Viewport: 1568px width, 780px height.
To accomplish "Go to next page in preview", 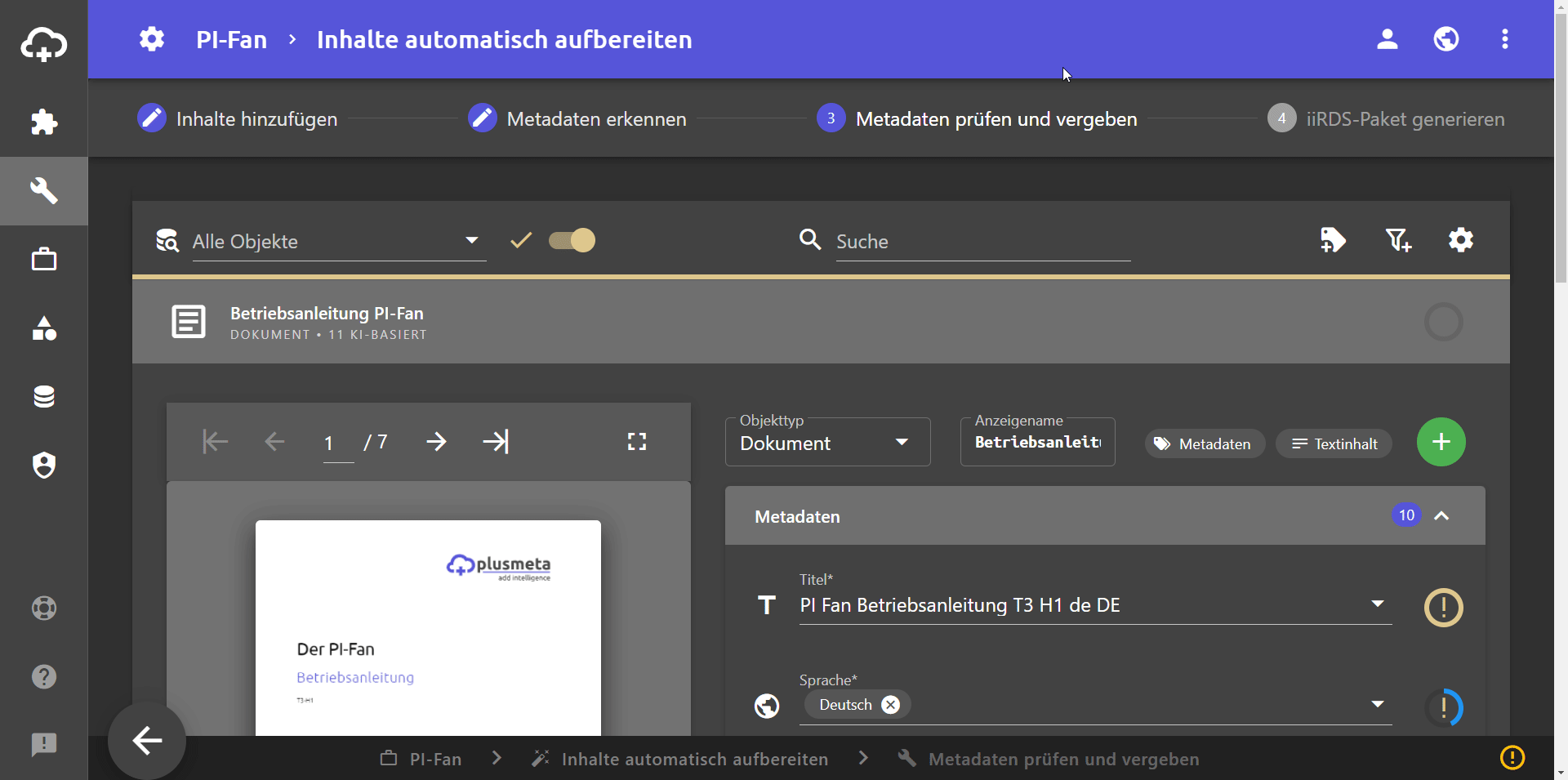I will click(x=437, y=442).
